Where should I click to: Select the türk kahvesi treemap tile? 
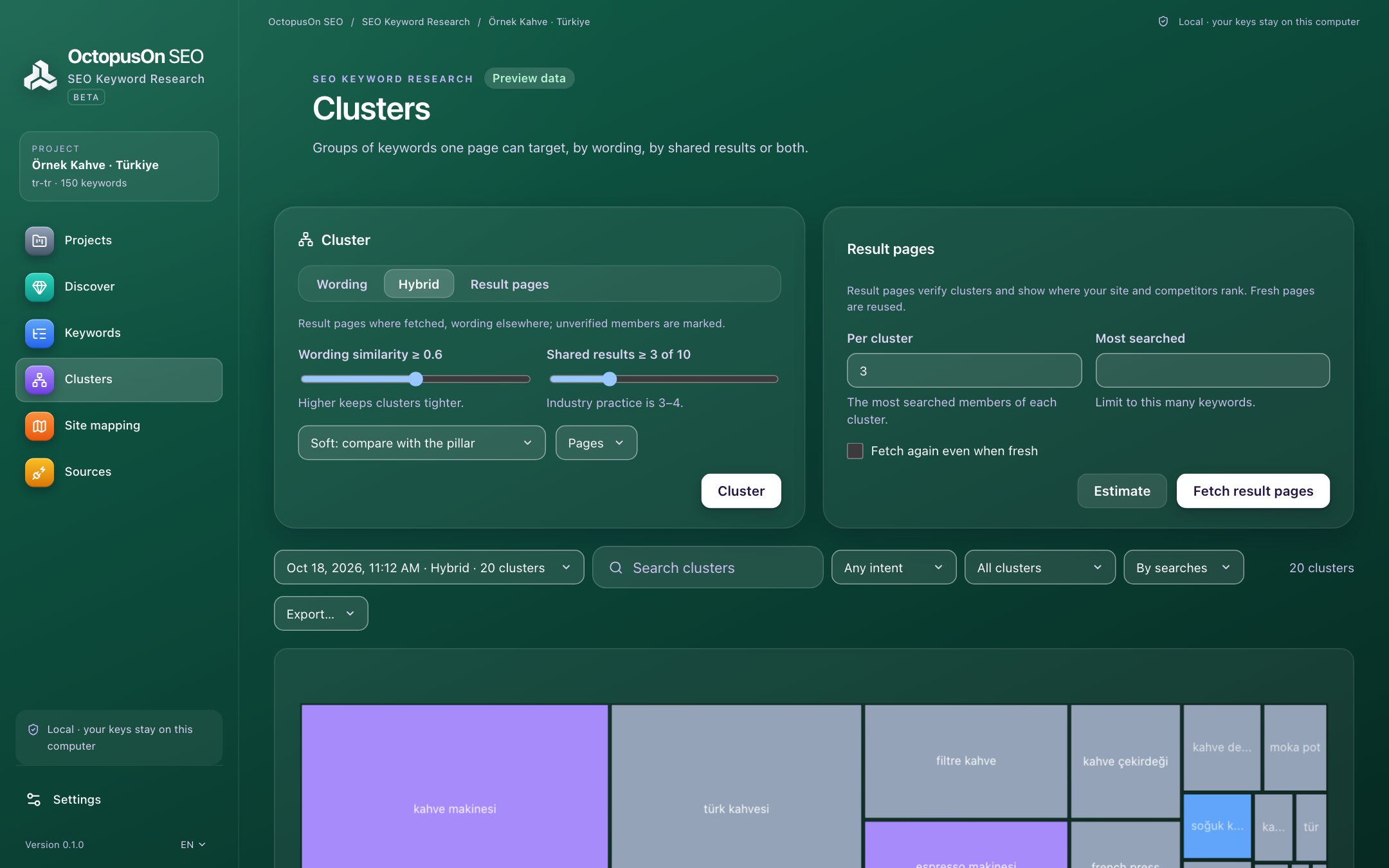click(736, 787)
